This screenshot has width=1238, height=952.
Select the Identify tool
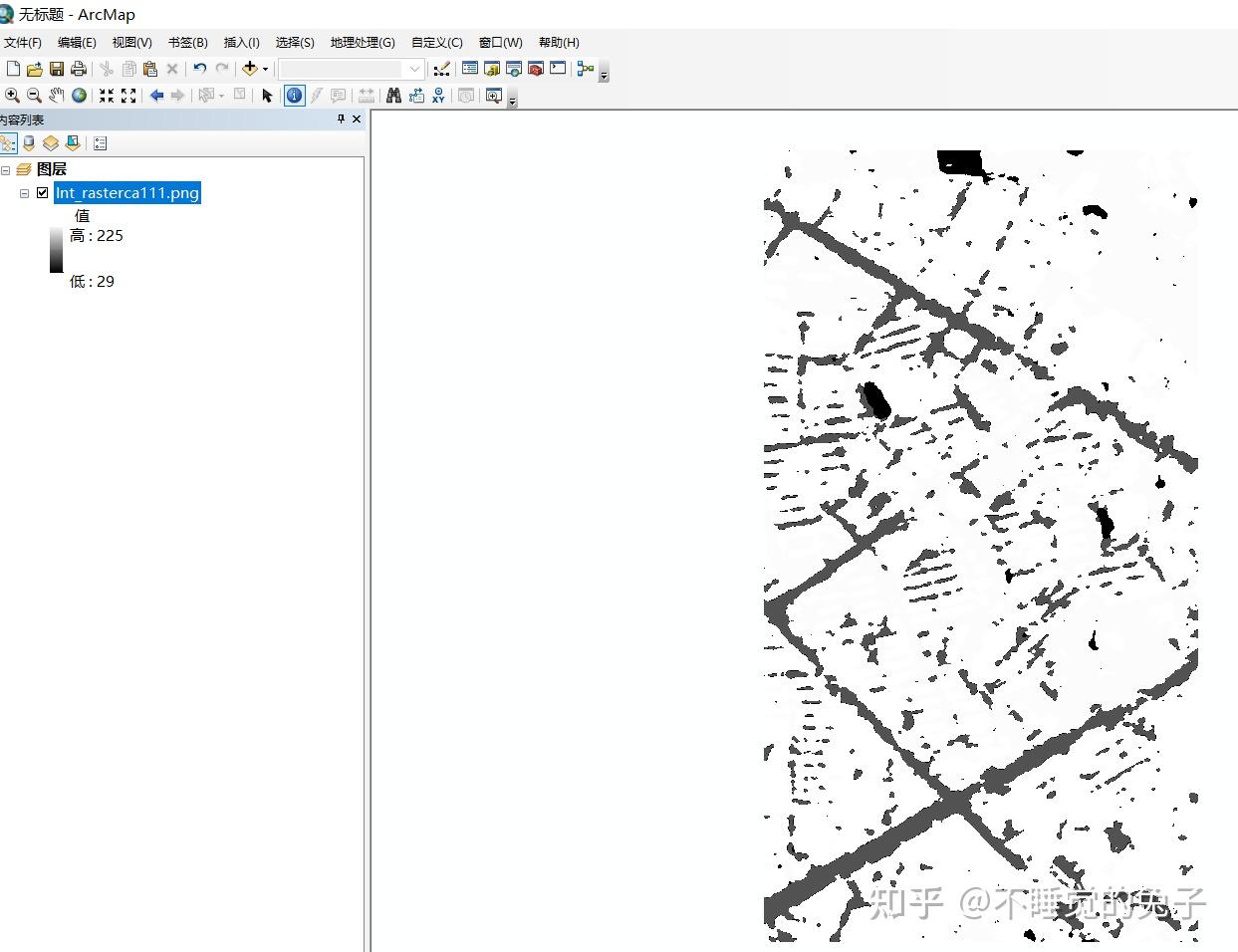pyautogui.click(x=294, y=96)
